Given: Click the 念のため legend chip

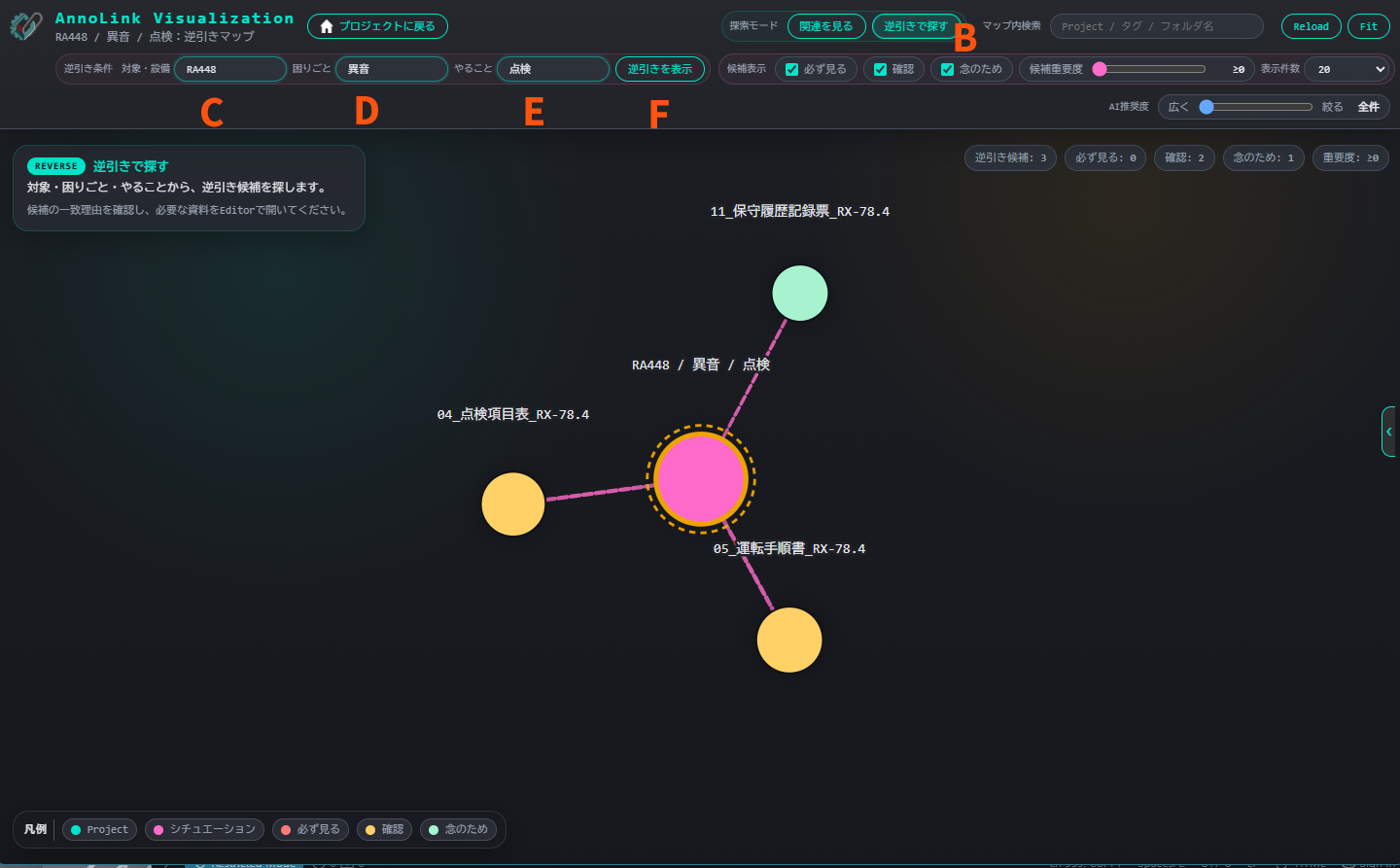Looking at the screenshot, I should tap(458, 829).
